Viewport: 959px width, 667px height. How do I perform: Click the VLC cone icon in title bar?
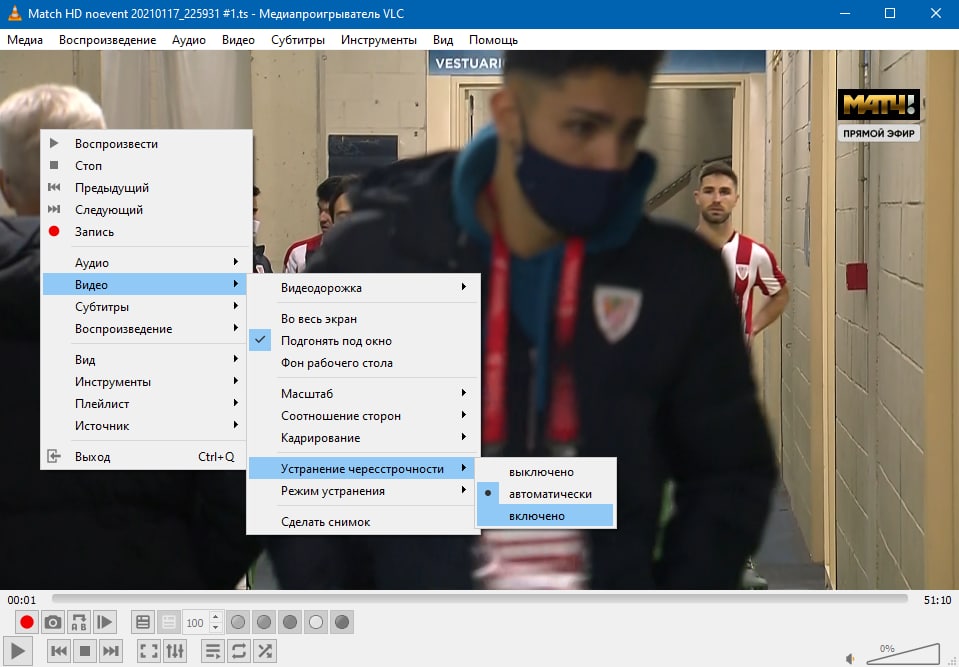click(14, 13)
